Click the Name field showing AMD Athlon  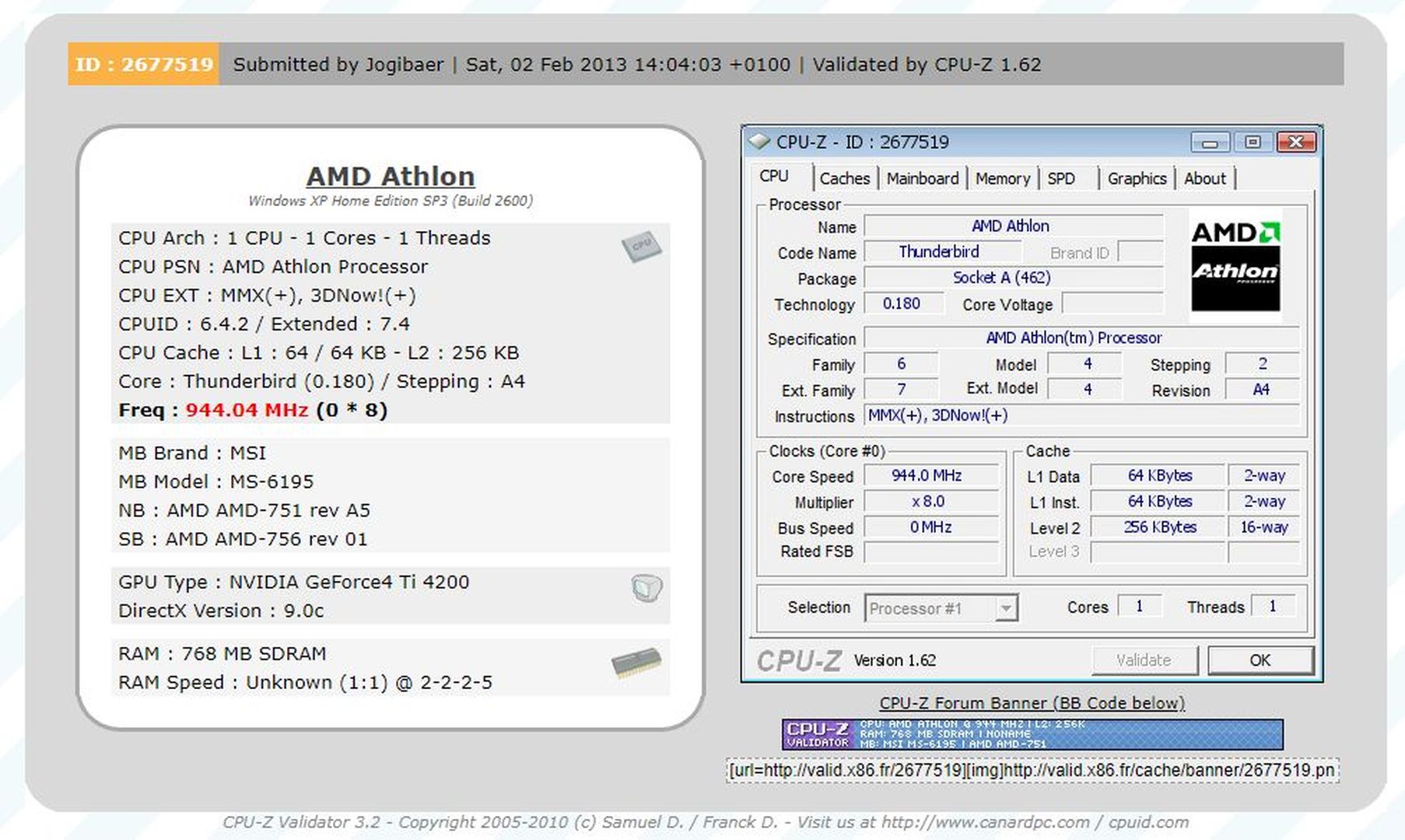click(x=1013, y=226)
